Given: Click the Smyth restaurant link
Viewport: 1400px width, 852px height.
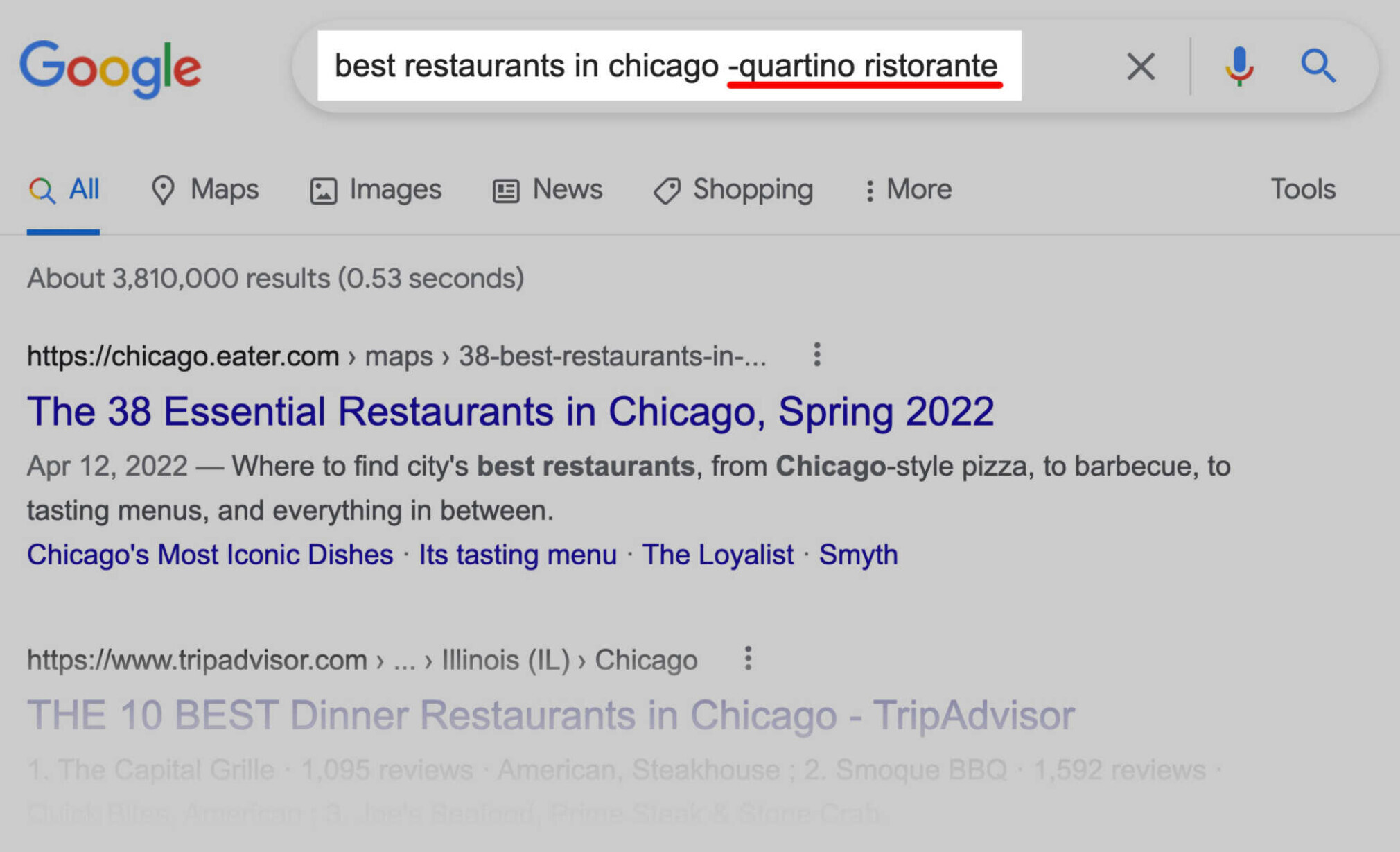Looking at the screenshot, I should pos(858,553).
